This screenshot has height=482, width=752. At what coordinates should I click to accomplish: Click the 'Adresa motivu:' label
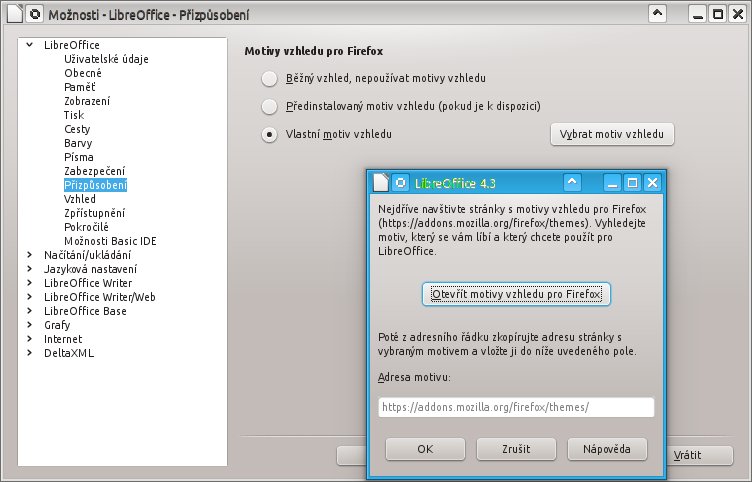click(414, 377)
